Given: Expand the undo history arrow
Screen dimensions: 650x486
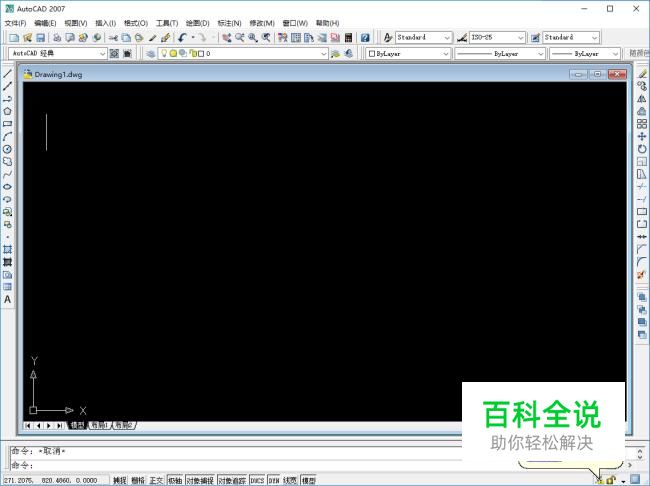Looking at the screenshot, I should 193,38.
